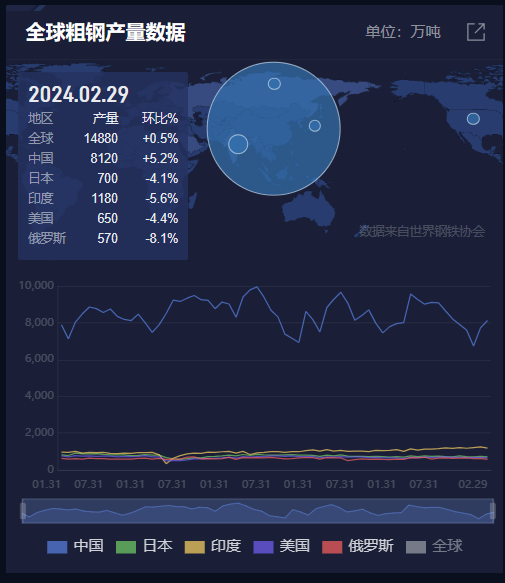The width and height of the screenshot is (505, 583).
Task: Click the left handle of zoom slider
Action: coord(23,511)
